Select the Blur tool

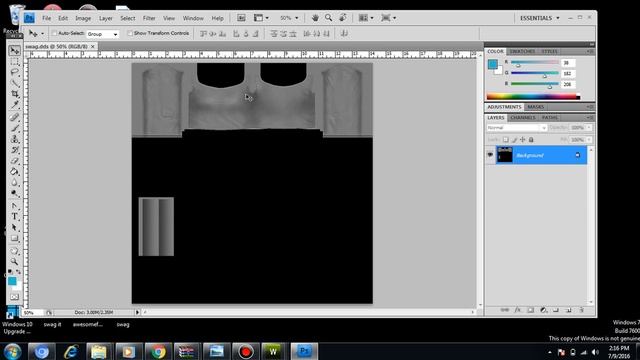click(x=15, y=182)
